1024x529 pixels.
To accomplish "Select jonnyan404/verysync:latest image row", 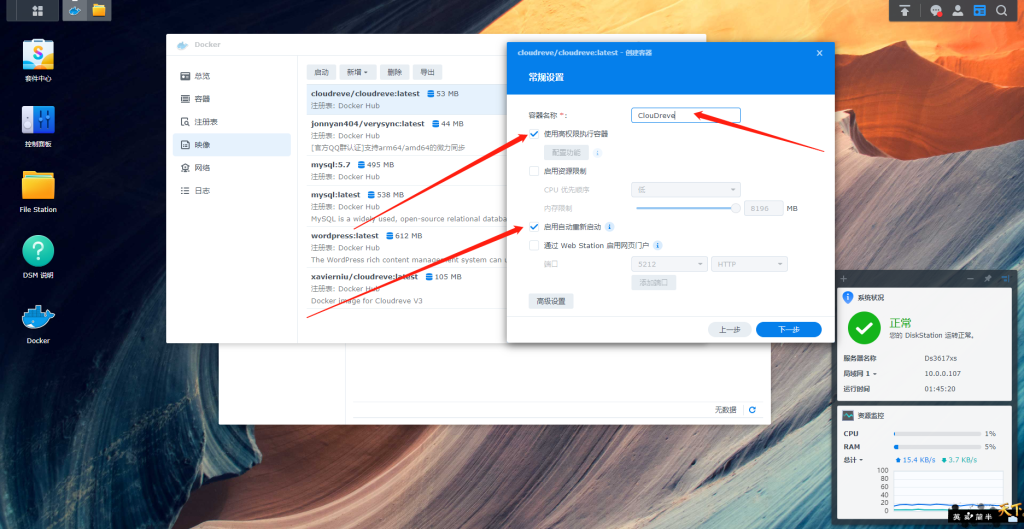I will [406, 135].
